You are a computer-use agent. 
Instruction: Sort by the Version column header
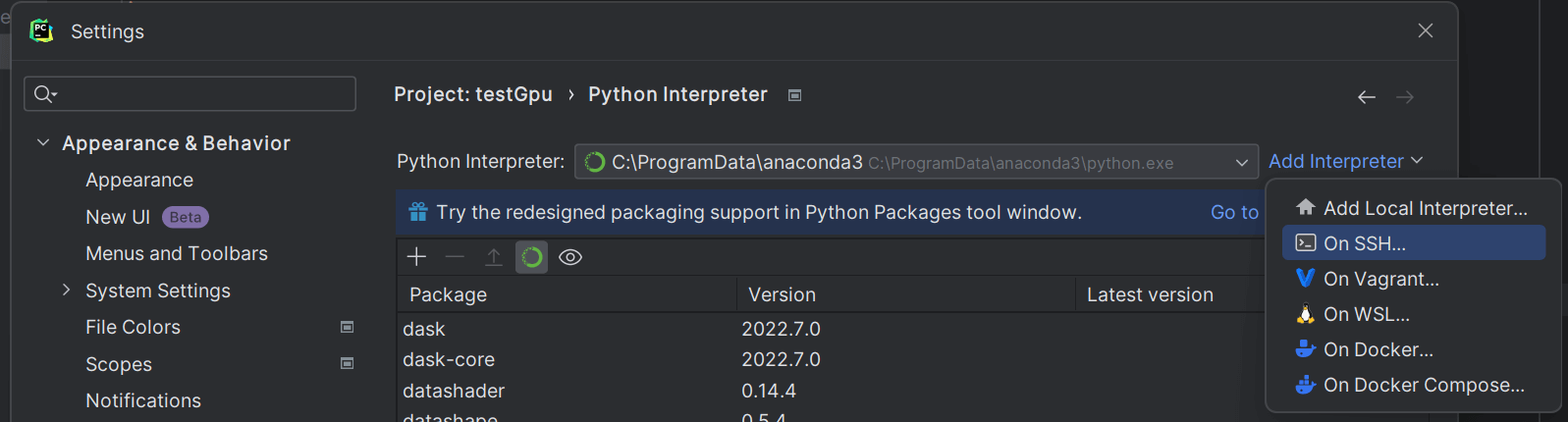point(906,294)
